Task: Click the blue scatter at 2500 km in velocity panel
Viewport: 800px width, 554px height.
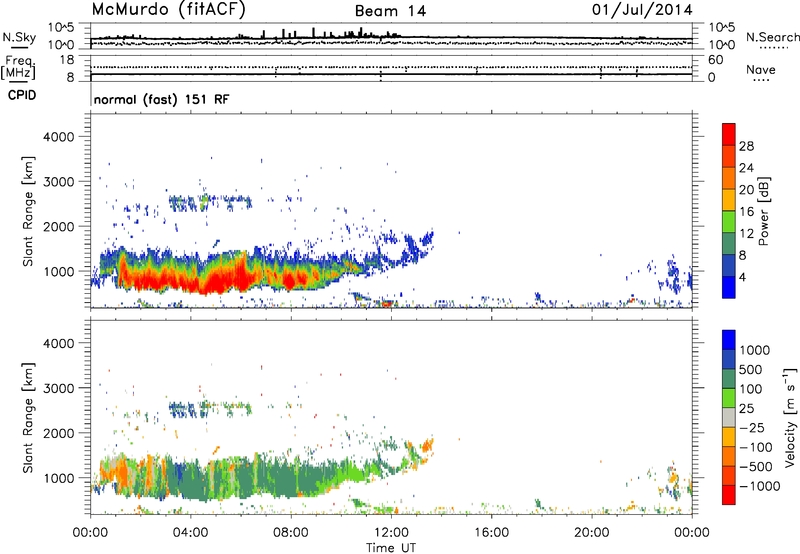Action: (x=183, y=409)
